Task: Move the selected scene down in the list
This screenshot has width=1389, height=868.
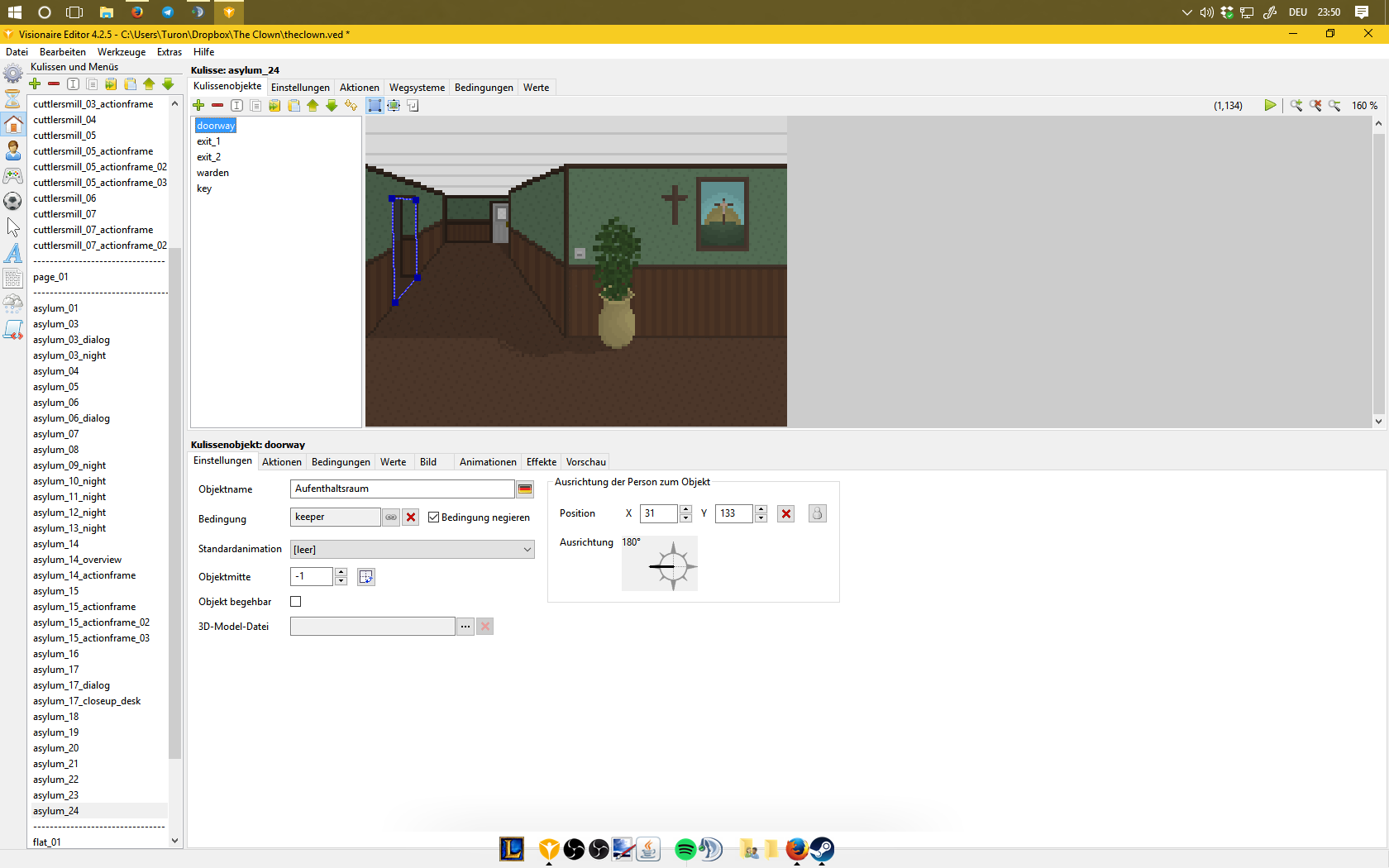Action: [x=168, y=83]
